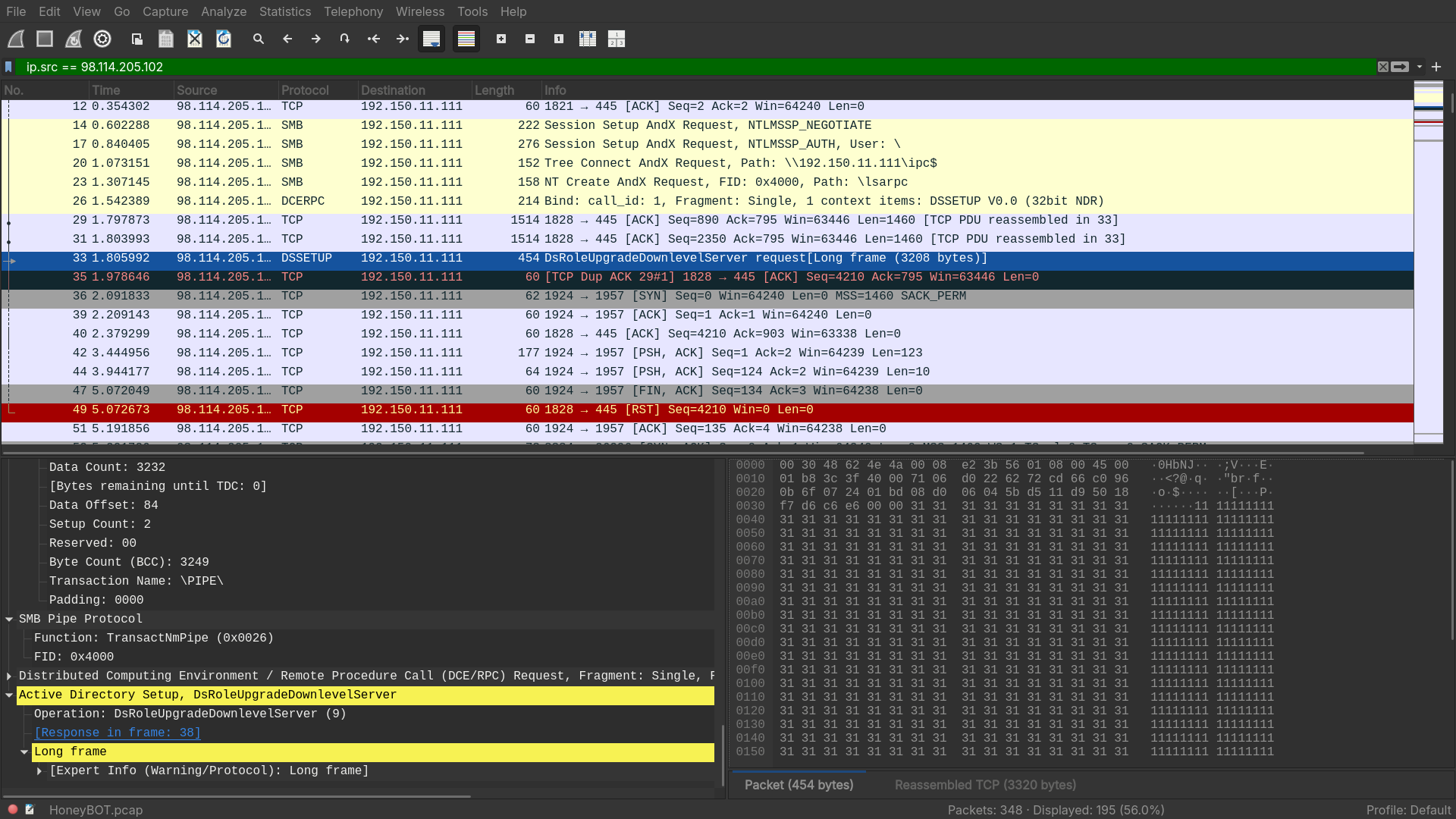Collapse the SMB Pipe Protocol tree
The height and width of the screenshot is (819, 1456).
[9, 619]
